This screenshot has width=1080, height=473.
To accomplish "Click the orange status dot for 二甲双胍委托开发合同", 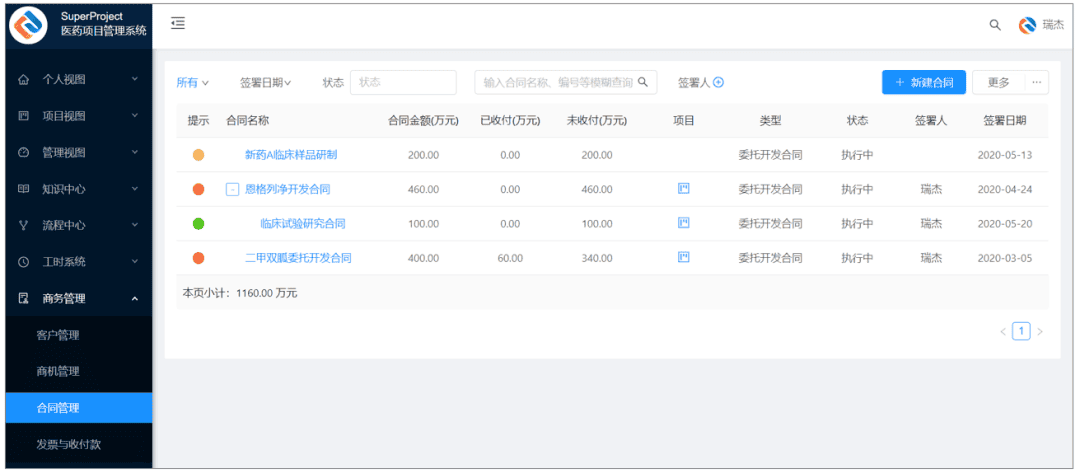I will 198,258.
